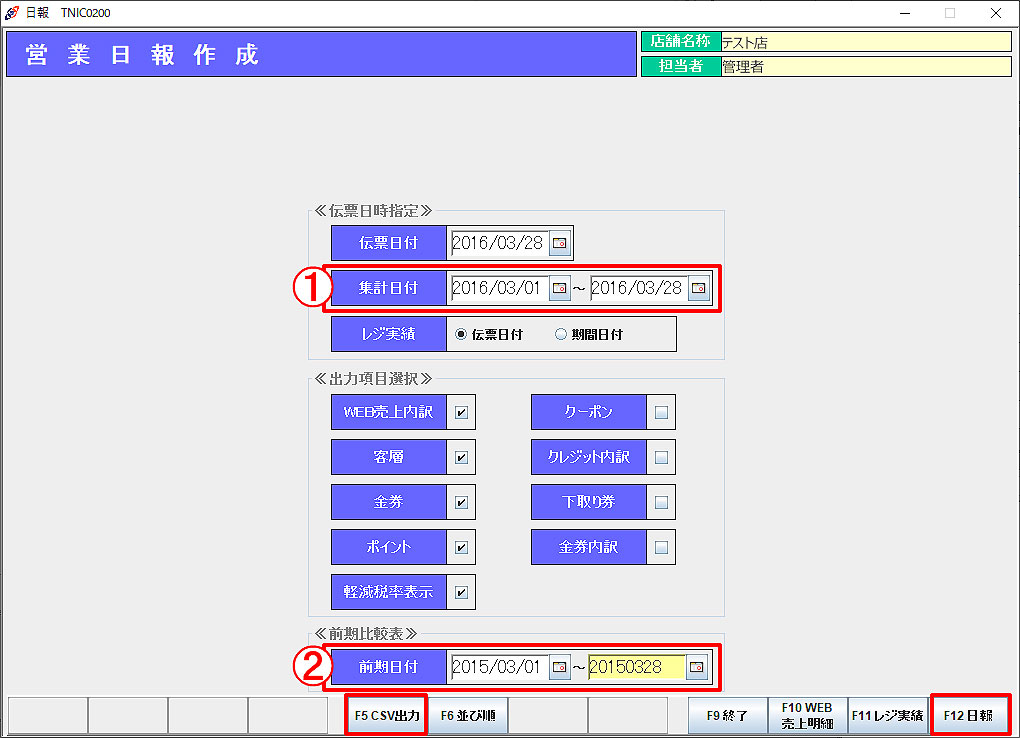Open calendar for 集計日付 start date

point(559,288)
